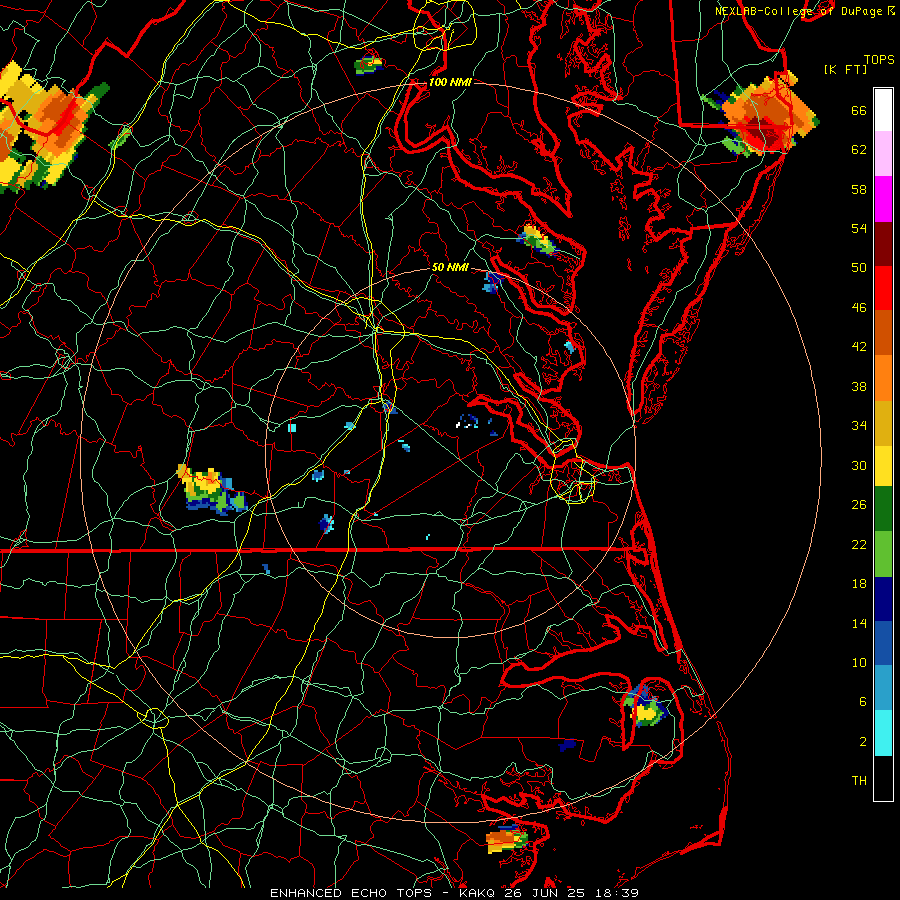The width and height of the screenshot is (900, 900).
Task: Click the small green echo near top center
Action: pyautogui.click(x=368, y=64)
